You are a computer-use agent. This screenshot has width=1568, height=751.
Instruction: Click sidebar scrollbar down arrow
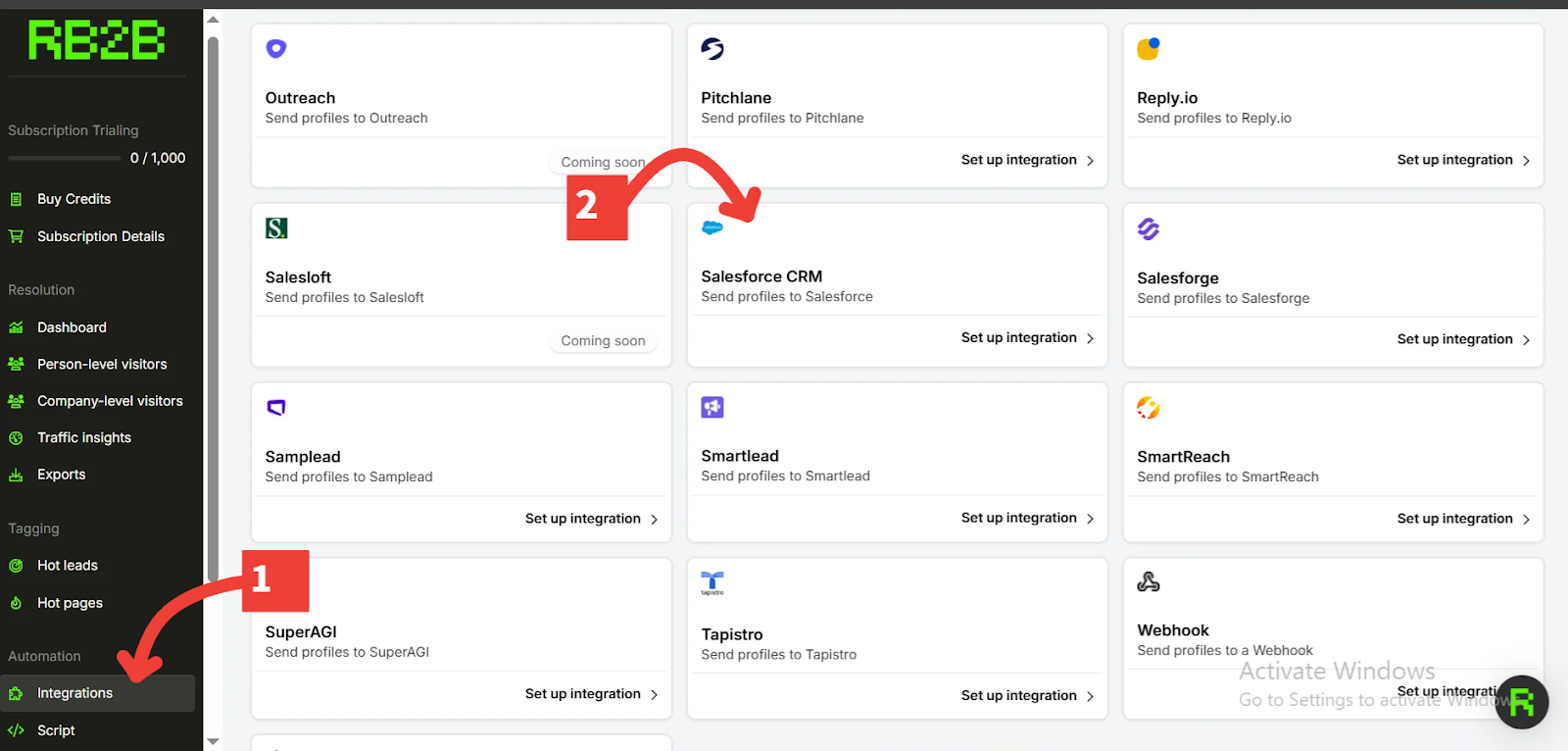point(213,741)
